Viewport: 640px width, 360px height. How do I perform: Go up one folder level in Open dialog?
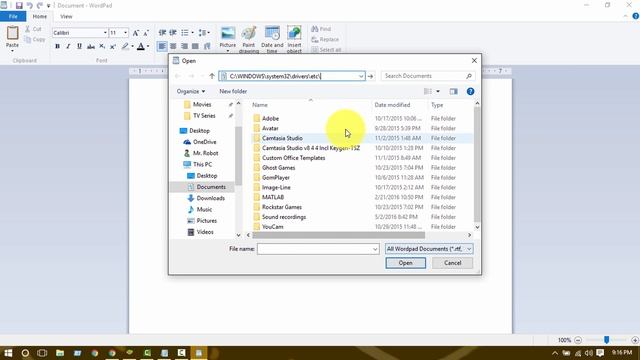212,76
